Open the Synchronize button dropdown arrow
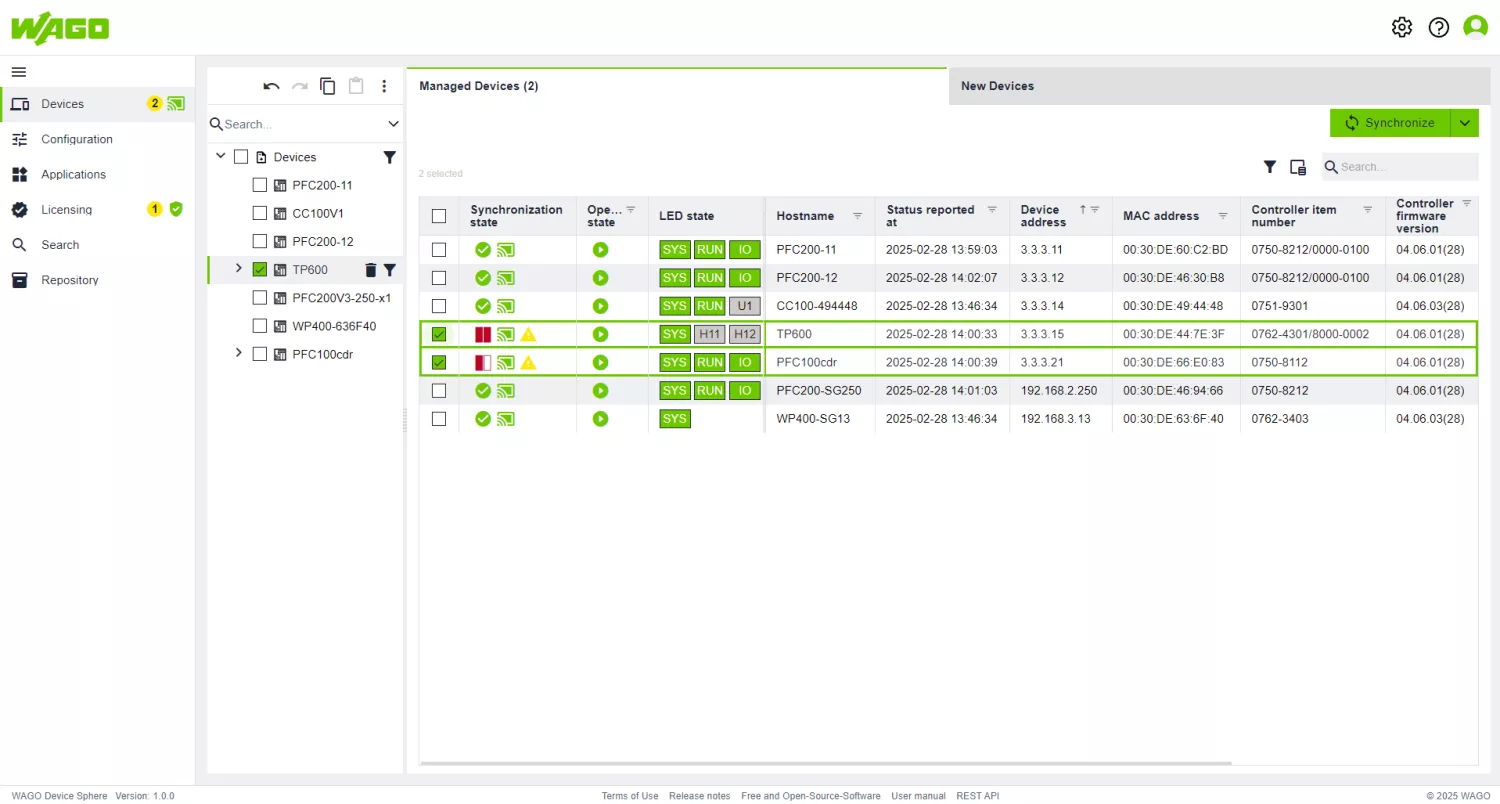 1464,123
